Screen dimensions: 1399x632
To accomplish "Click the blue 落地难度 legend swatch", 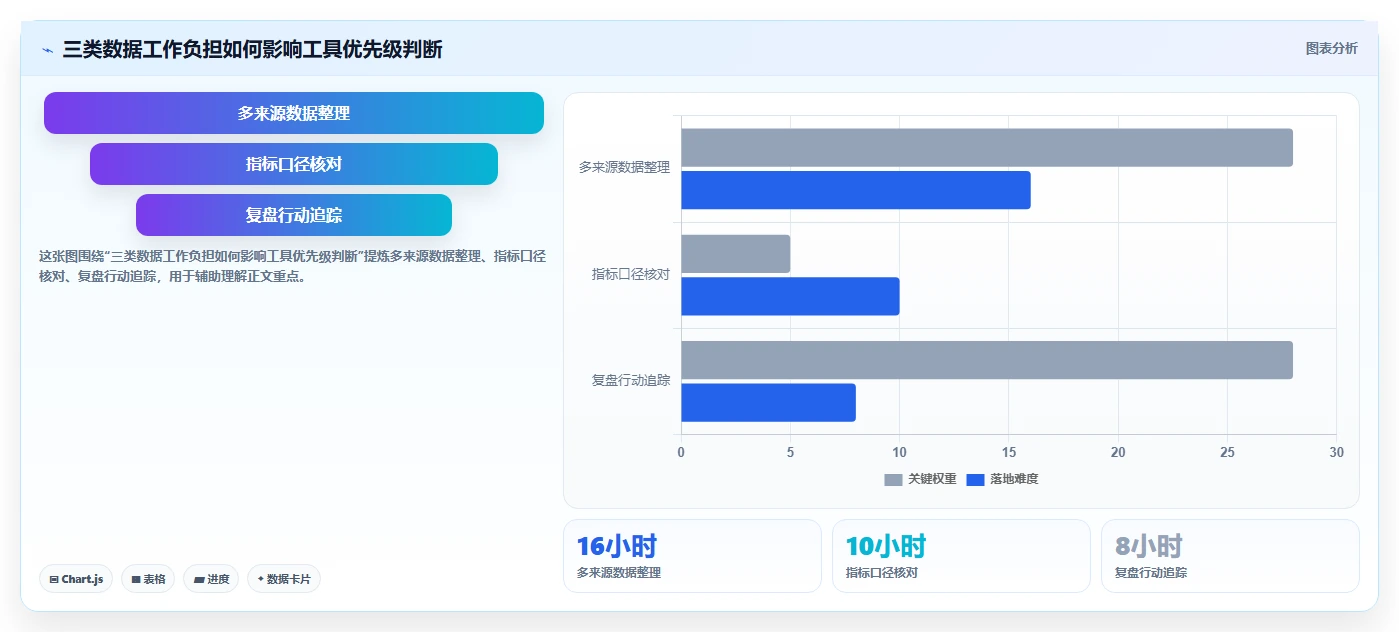I will click(975, 480).
